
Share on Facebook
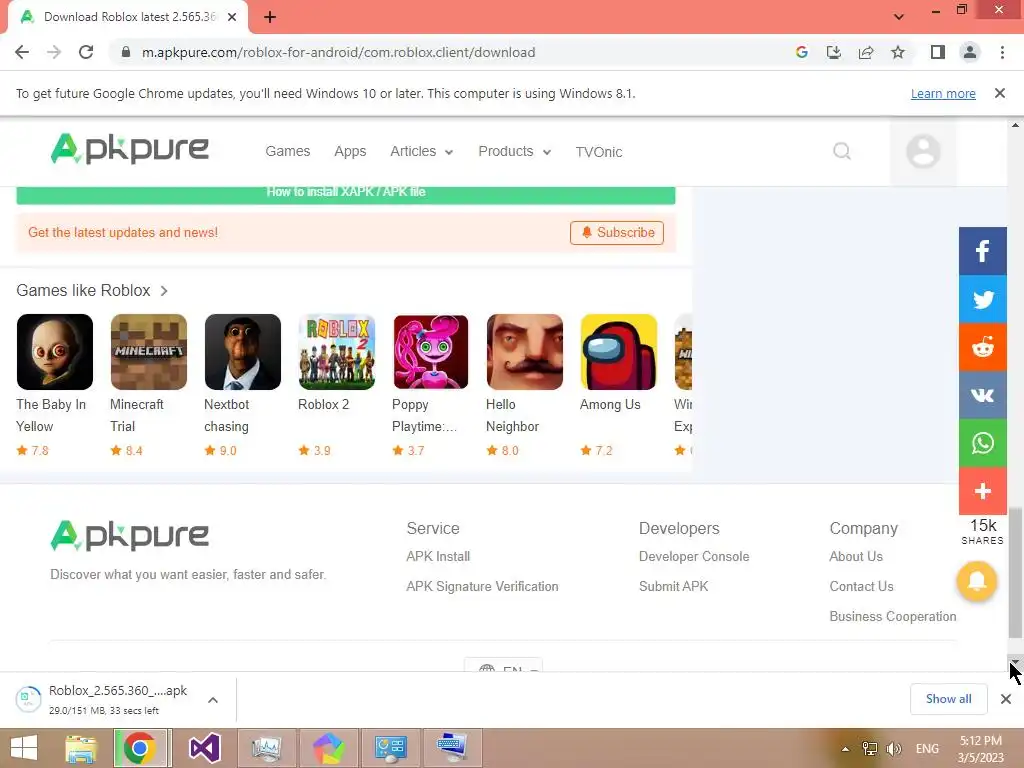(982, 251)
